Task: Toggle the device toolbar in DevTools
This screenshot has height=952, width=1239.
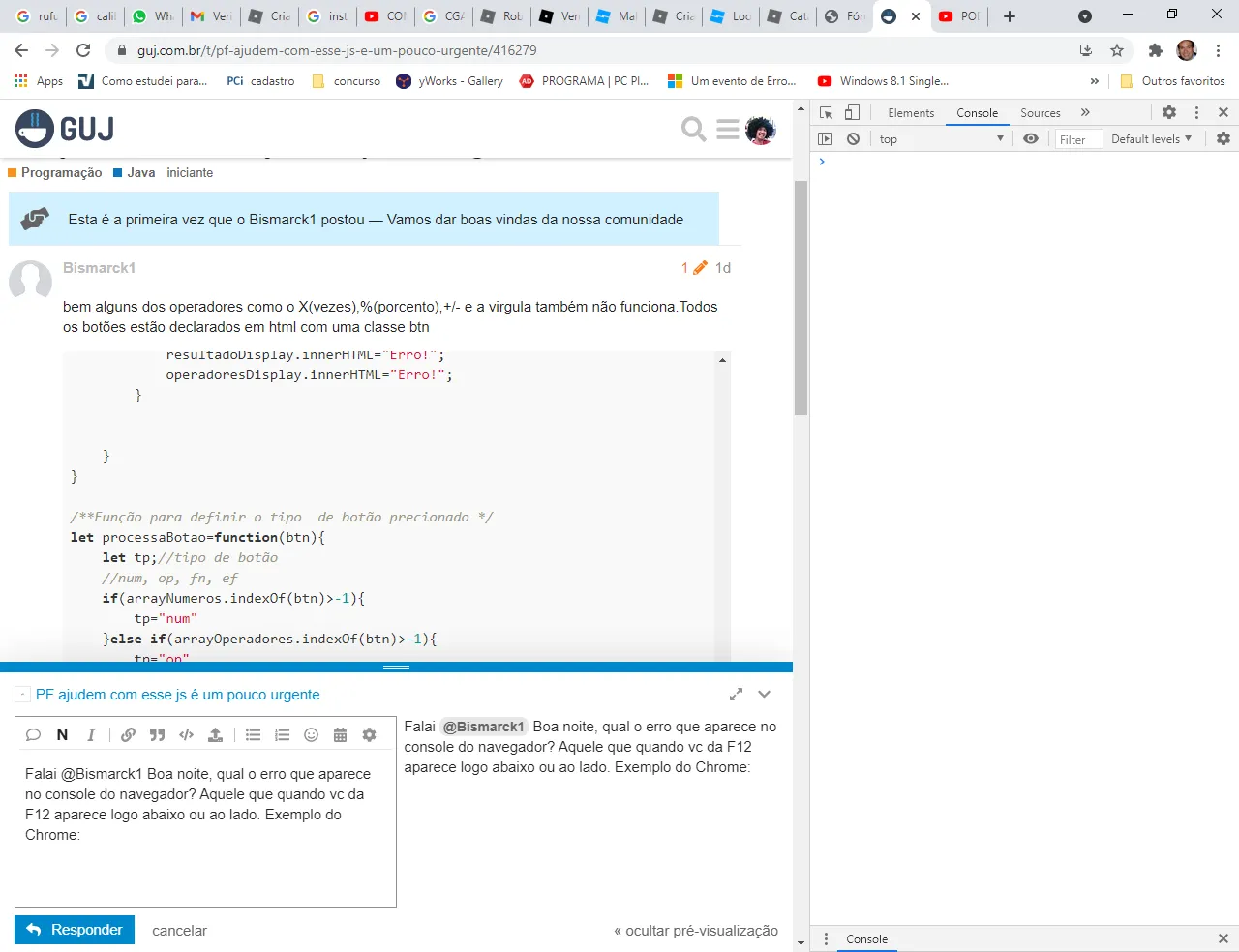Action: point(852,113)
